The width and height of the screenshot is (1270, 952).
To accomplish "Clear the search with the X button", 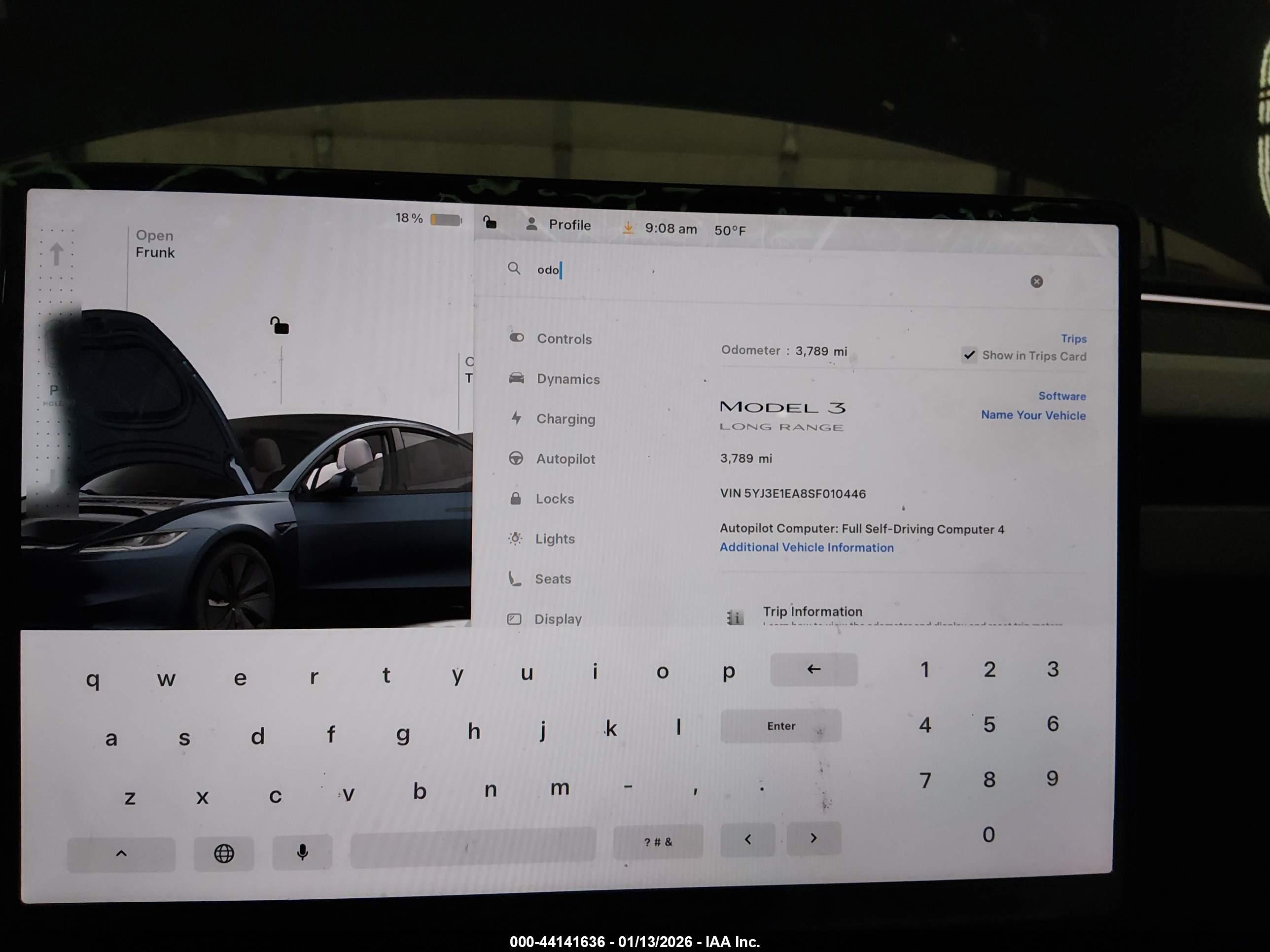I will coord(1036,281).
